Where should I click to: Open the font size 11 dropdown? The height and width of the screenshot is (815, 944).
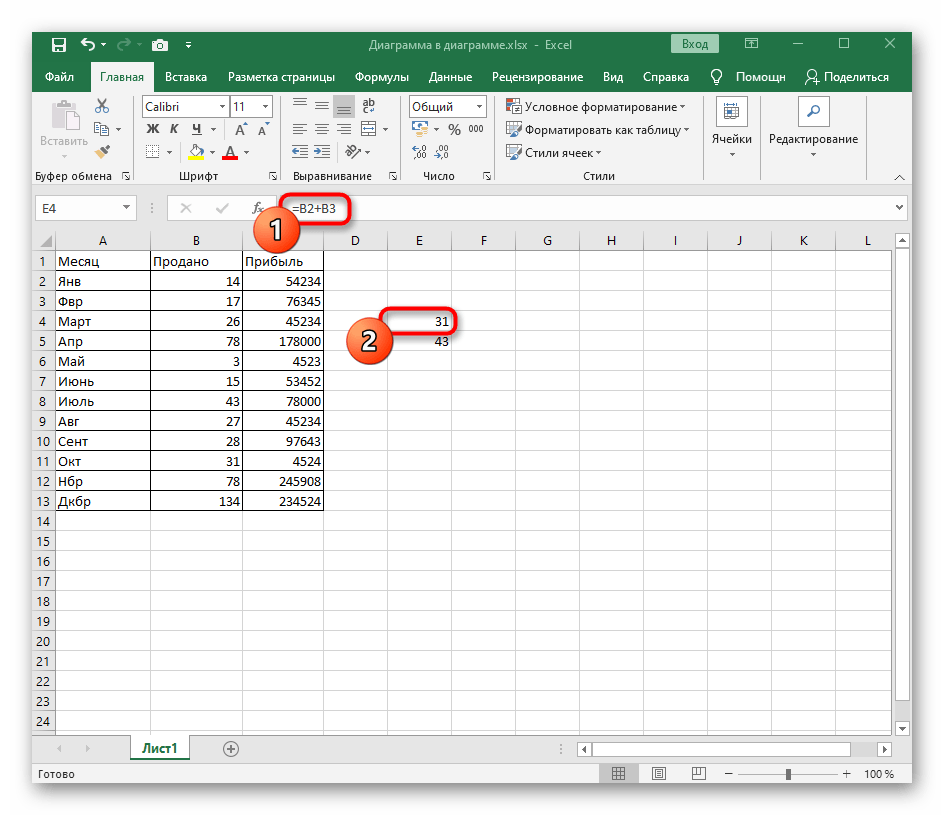point(266,107)
